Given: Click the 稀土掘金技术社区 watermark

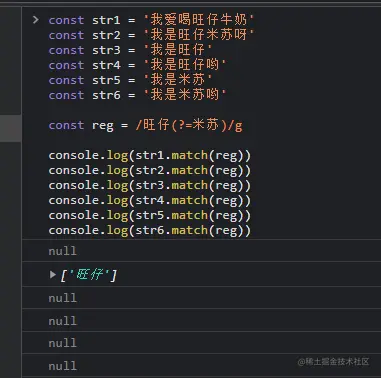Looking at the screenshot, I should (x=333, y=362).
